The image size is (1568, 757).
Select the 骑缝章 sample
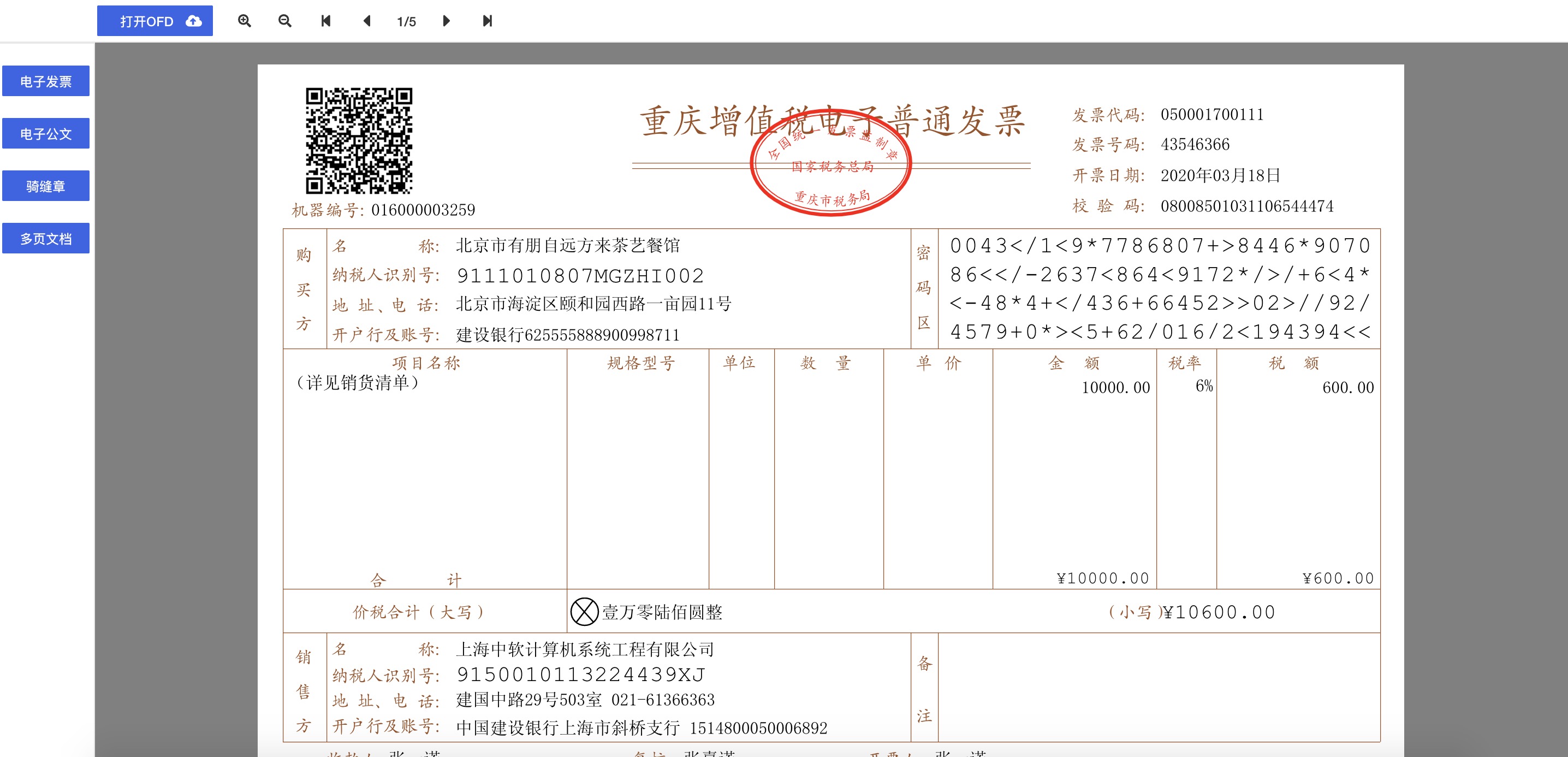[46, 186]
